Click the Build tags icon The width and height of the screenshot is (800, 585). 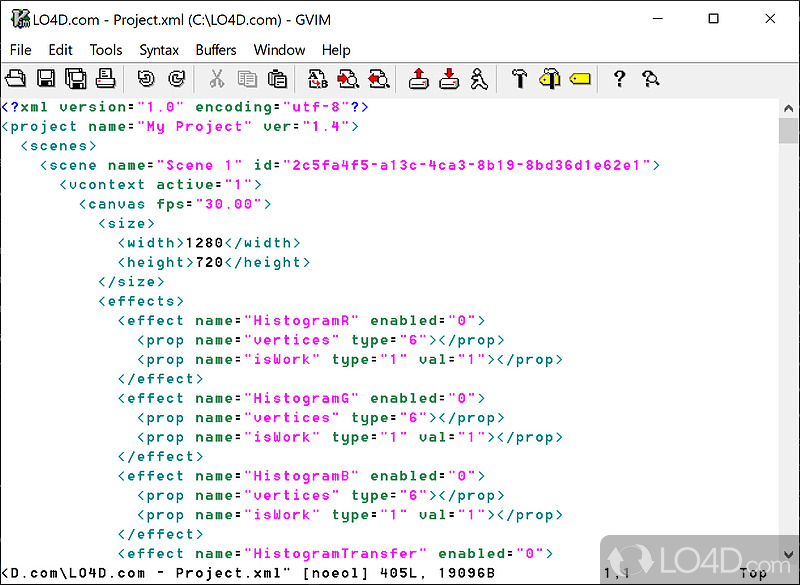tap(549, 79)
